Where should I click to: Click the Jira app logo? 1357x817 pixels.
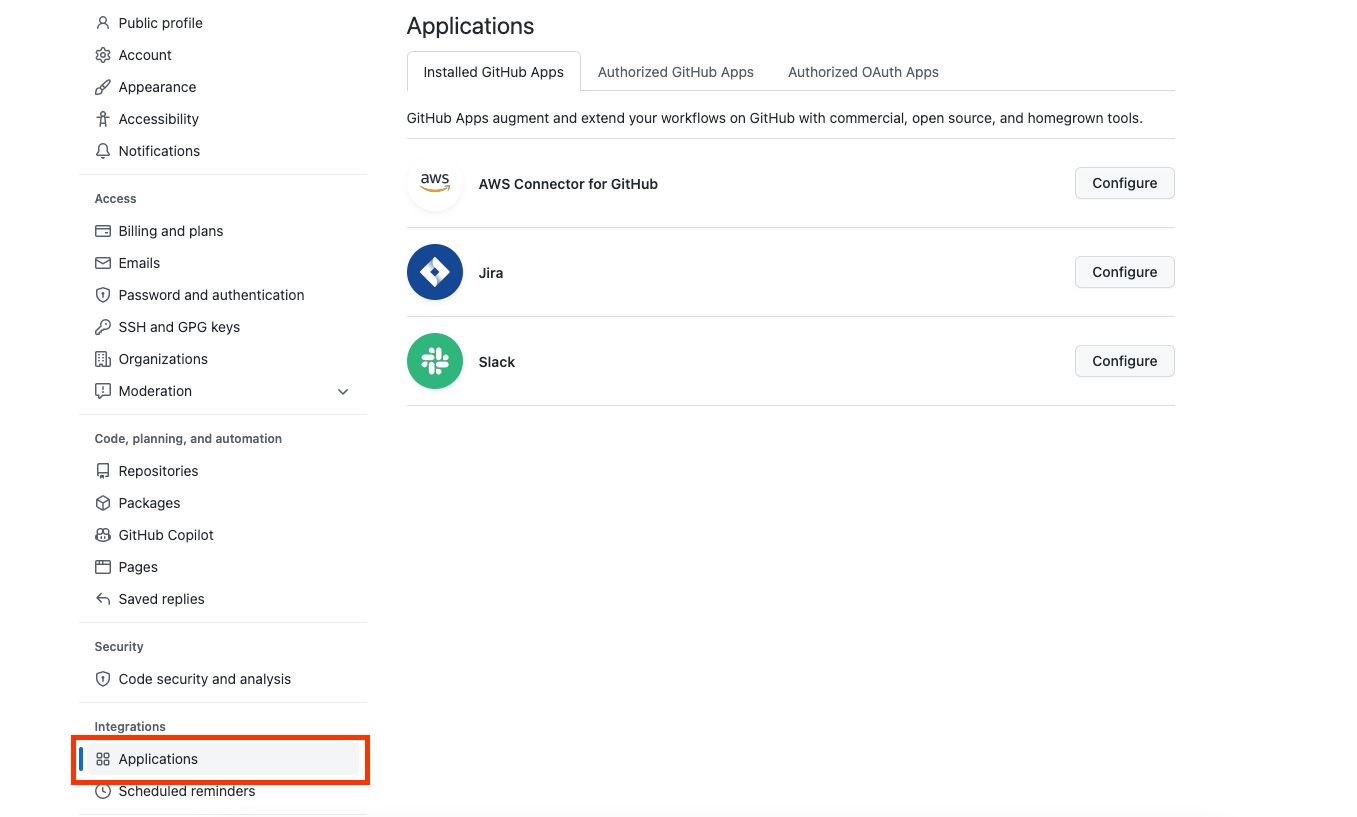coord(435,272)
